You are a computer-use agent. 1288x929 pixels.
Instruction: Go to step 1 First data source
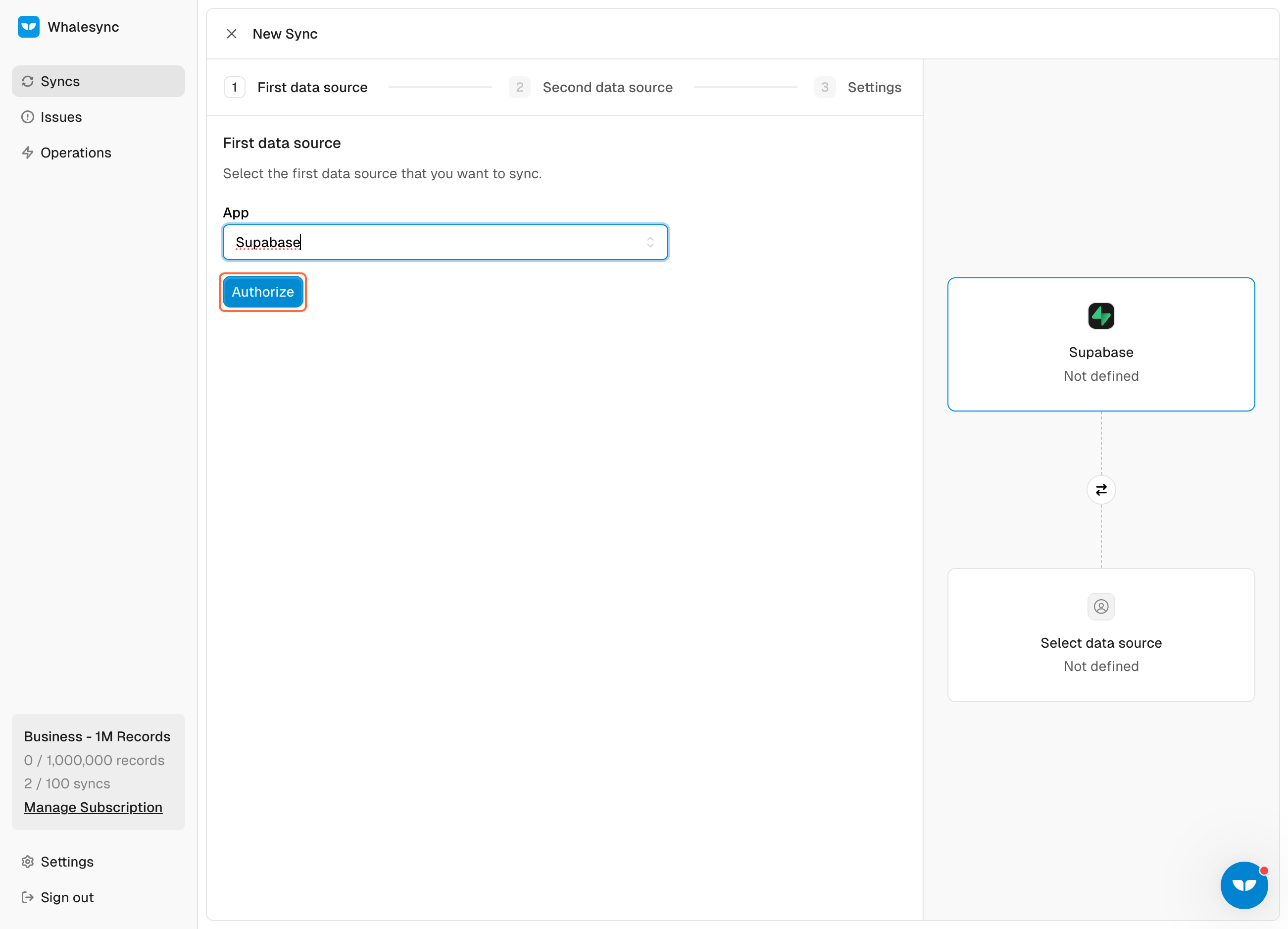(296, 88)
